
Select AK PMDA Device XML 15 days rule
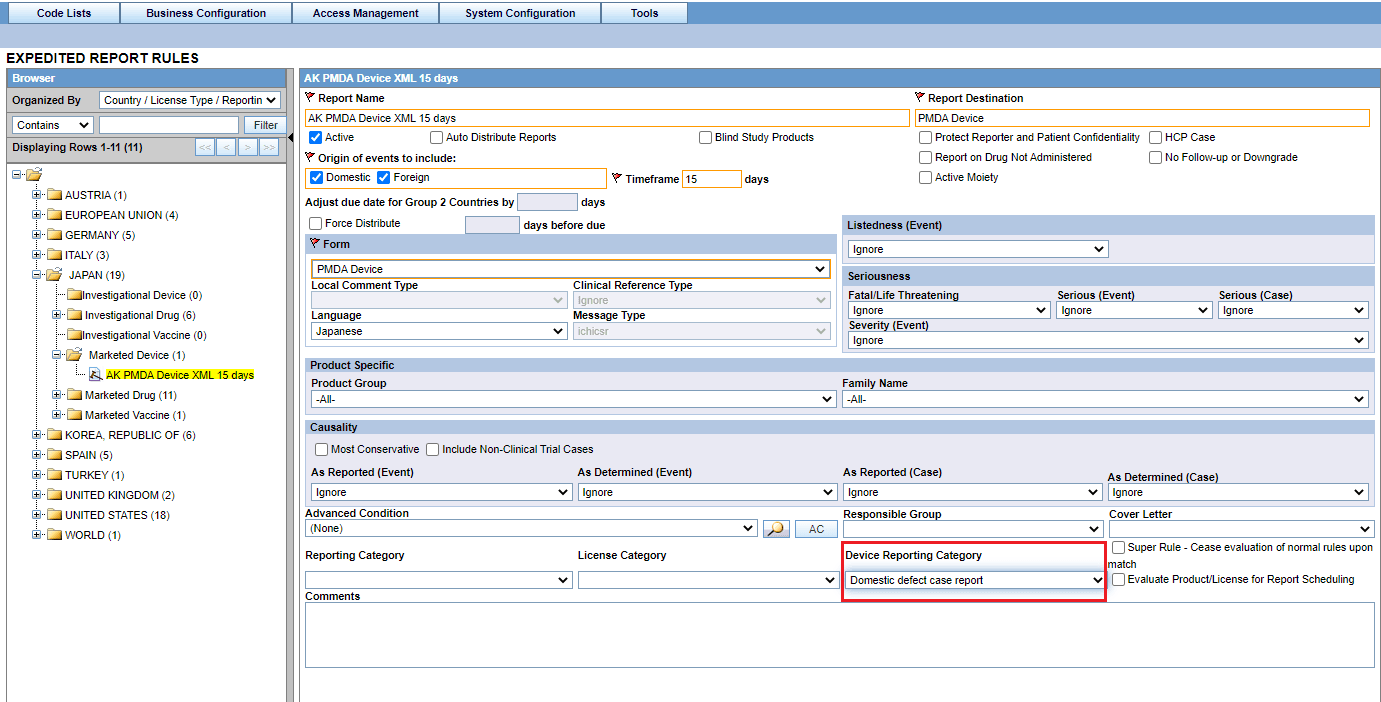point(180,375)
